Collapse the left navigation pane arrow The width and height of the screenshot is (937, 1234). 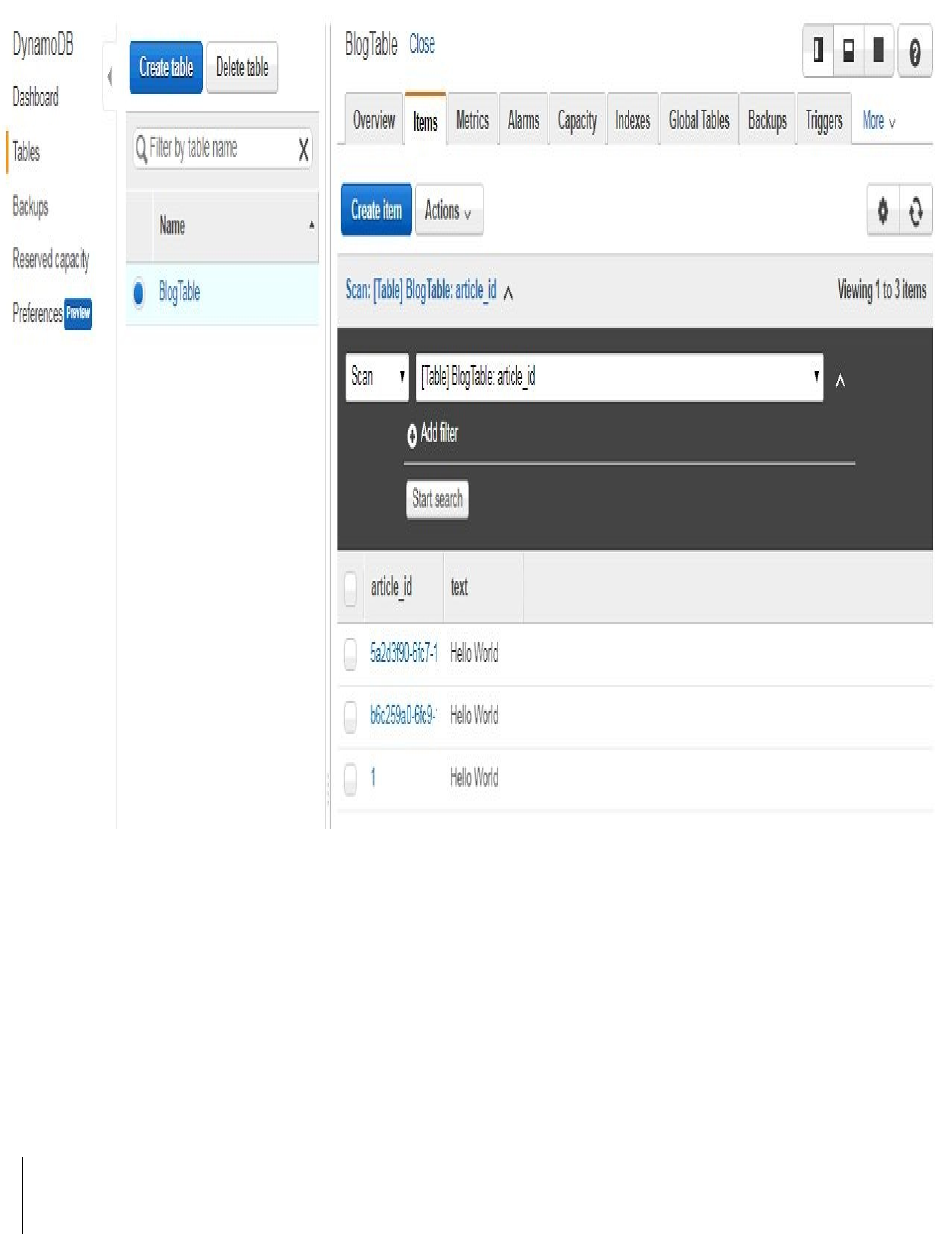109,78
